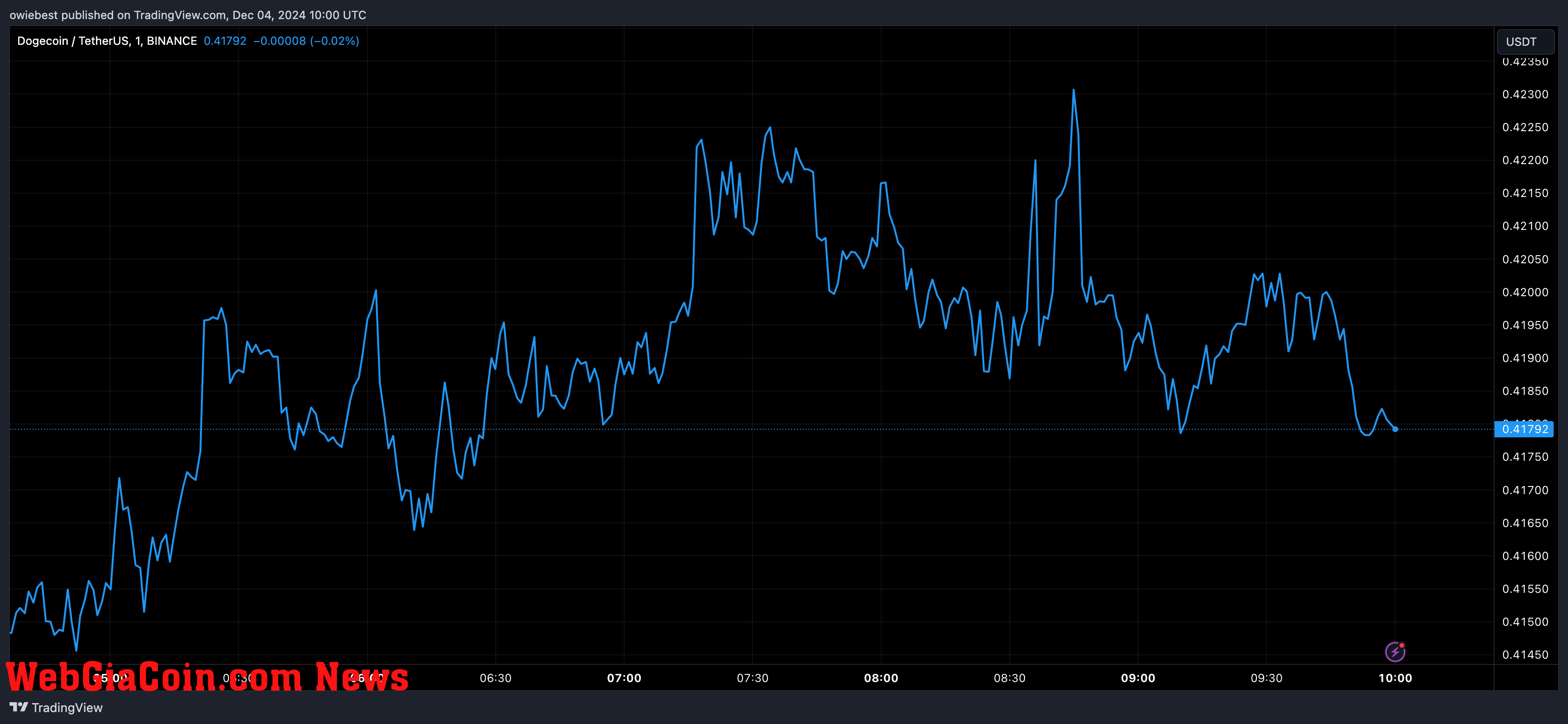Click the 0.41650 price axis label
This screenshot has width=1568, height=724.
(x=1525, y=523)
